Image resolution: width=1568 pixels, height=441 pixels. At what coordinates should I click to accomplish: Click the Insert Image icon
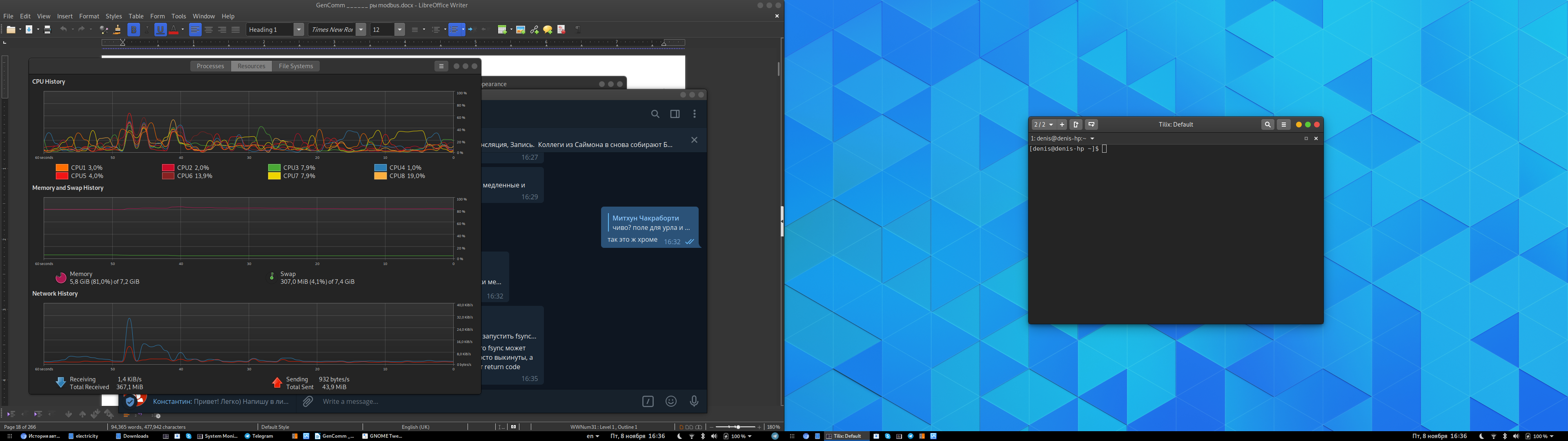coord(521,29)
